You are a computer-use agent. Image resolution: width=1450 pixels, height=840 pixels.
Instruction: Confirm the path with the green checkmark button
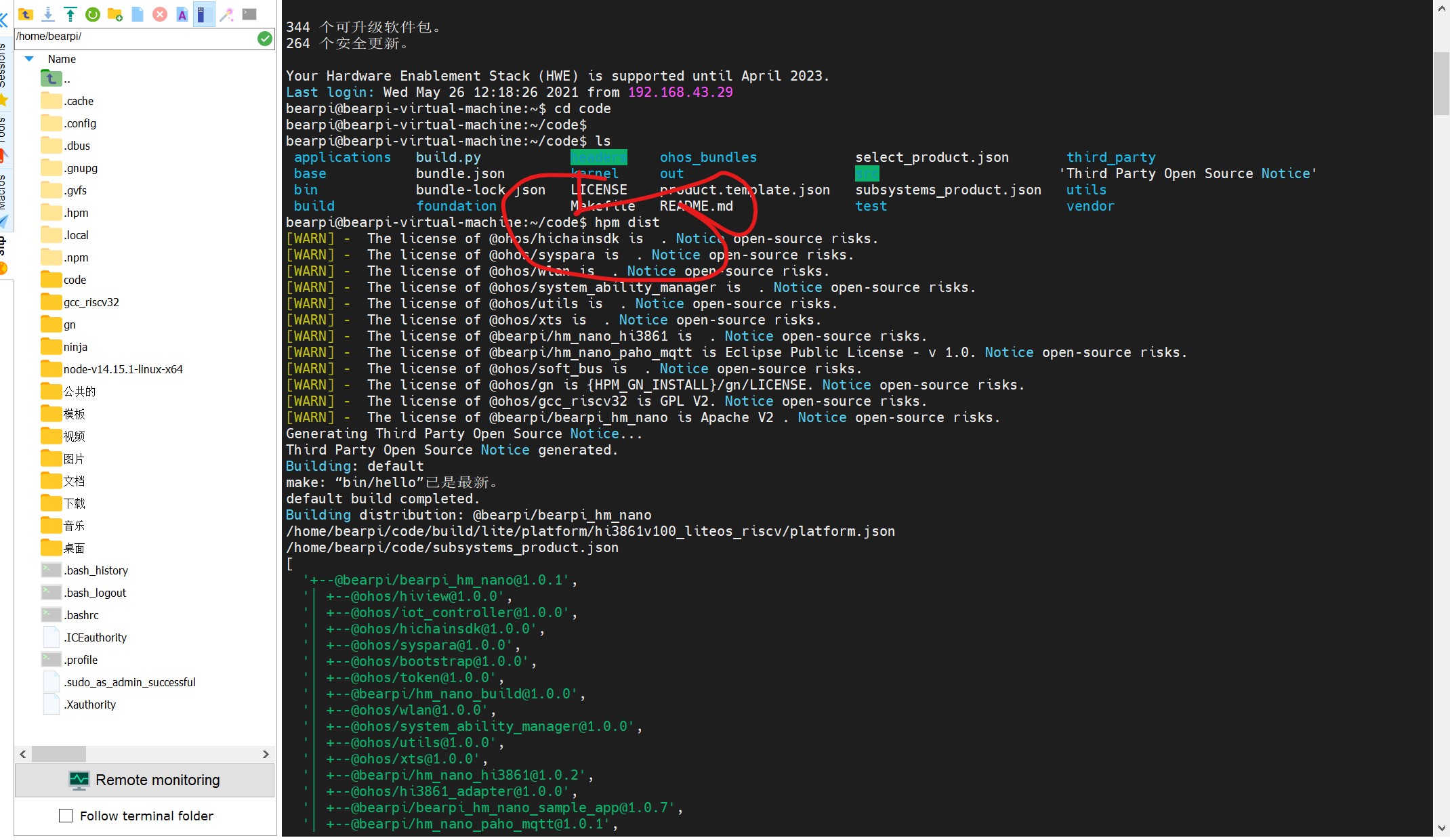265,39
